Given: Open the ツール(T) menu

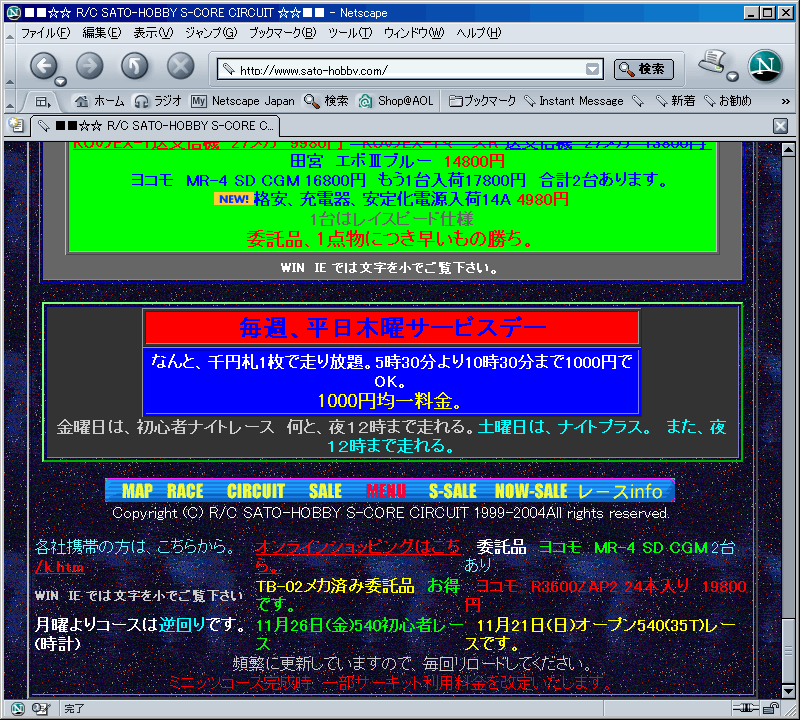Looking at the screenshot, I should point(350,33).
